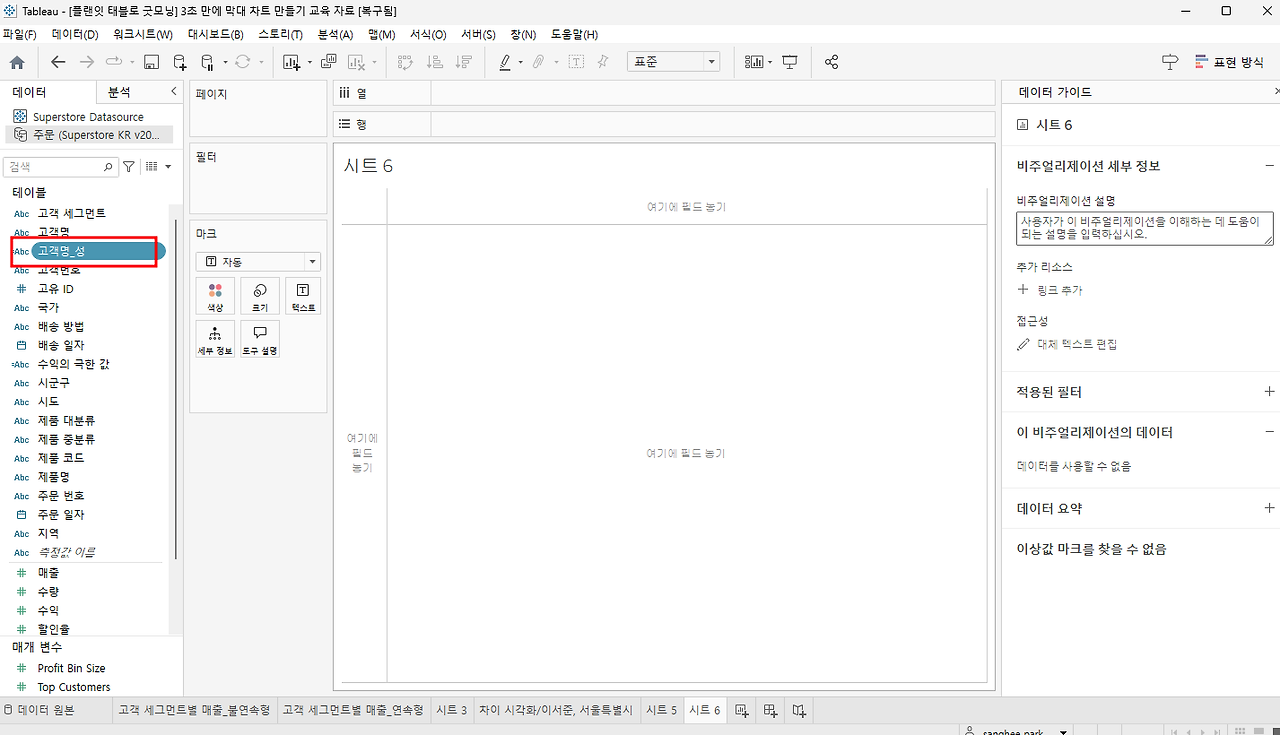This screenshot has width=1280, height=735.
Task: Click the Tooltip (도구 설명) mark card
Action: click(260, 339)
